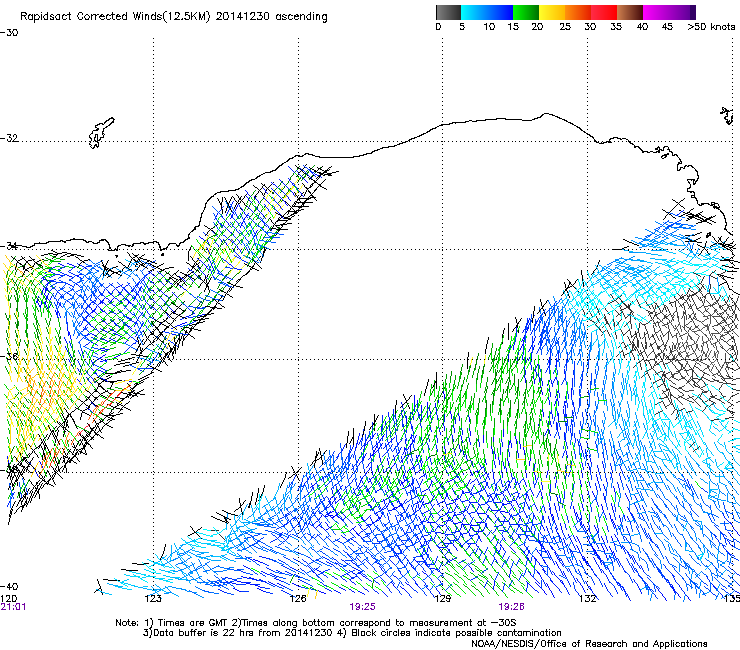Click the yellow 20-25 knots legend swatch

552,12
